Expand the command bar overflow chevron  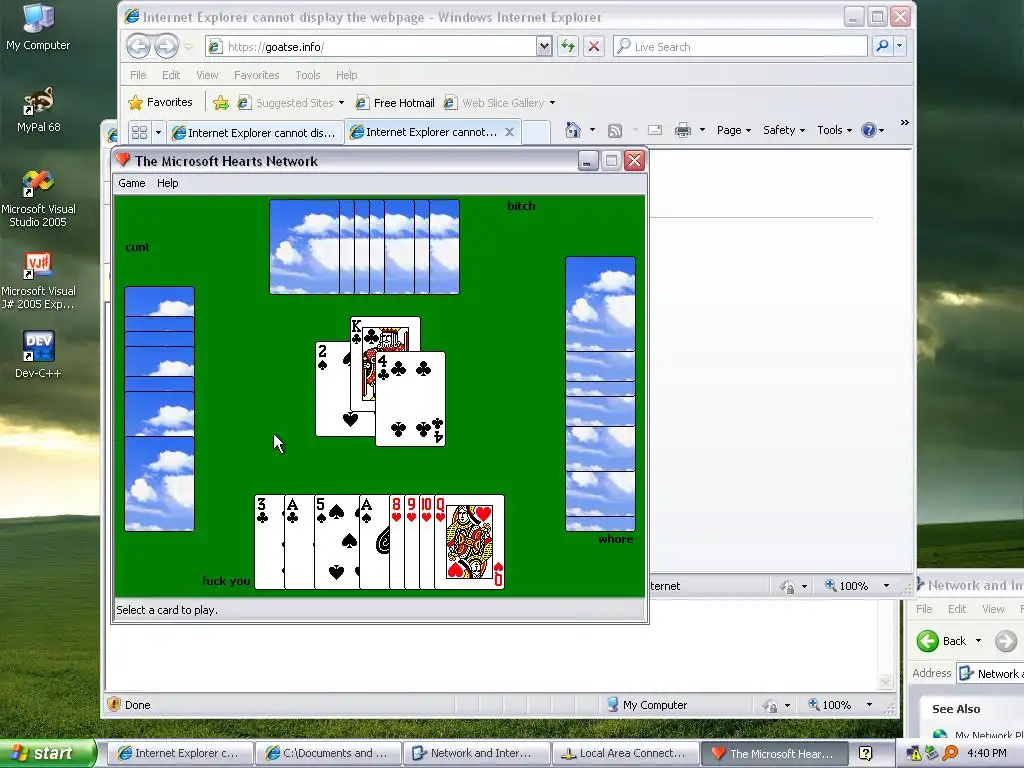pos(904,123)
